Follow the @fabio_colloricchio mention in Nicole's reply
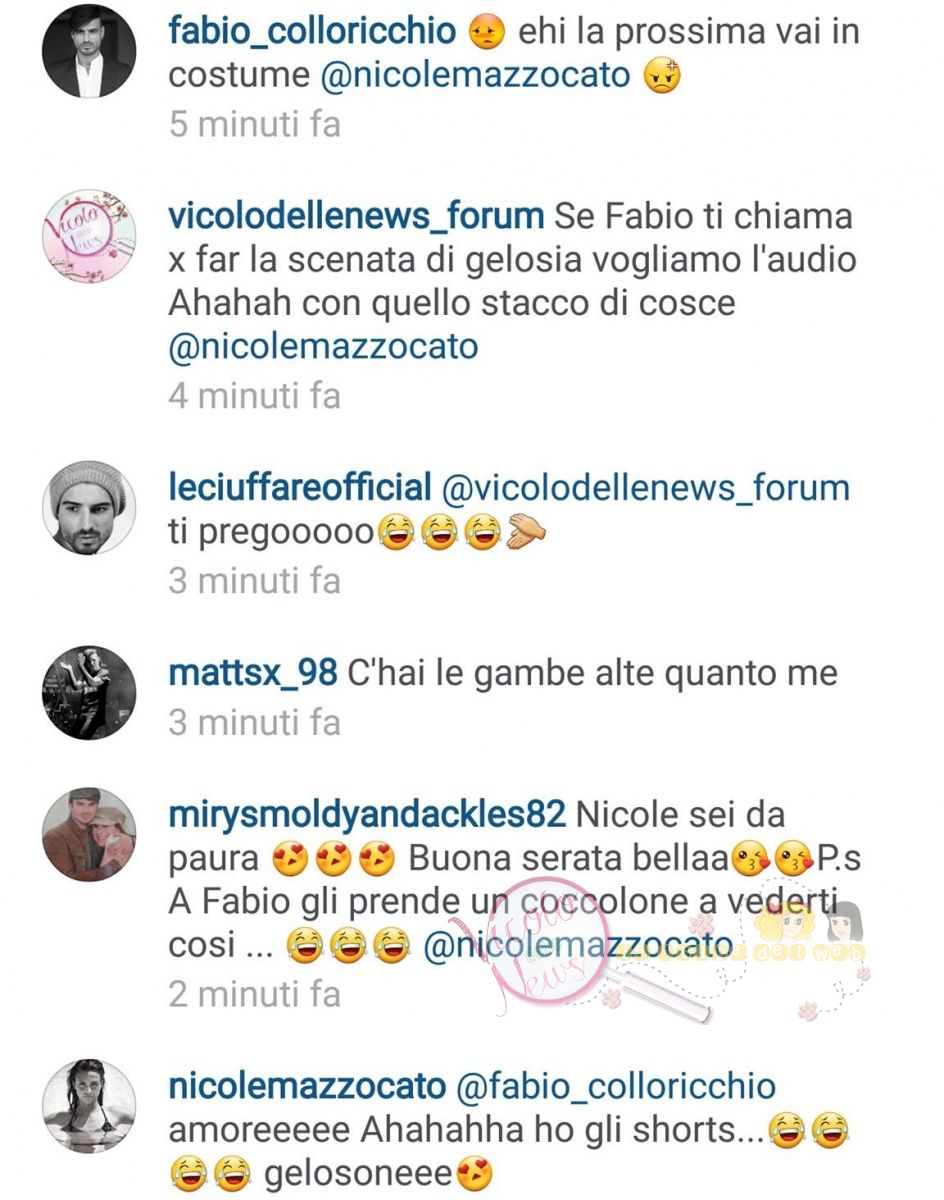Viewport: 944px width, 1200px height. (x=616, y=1086)
